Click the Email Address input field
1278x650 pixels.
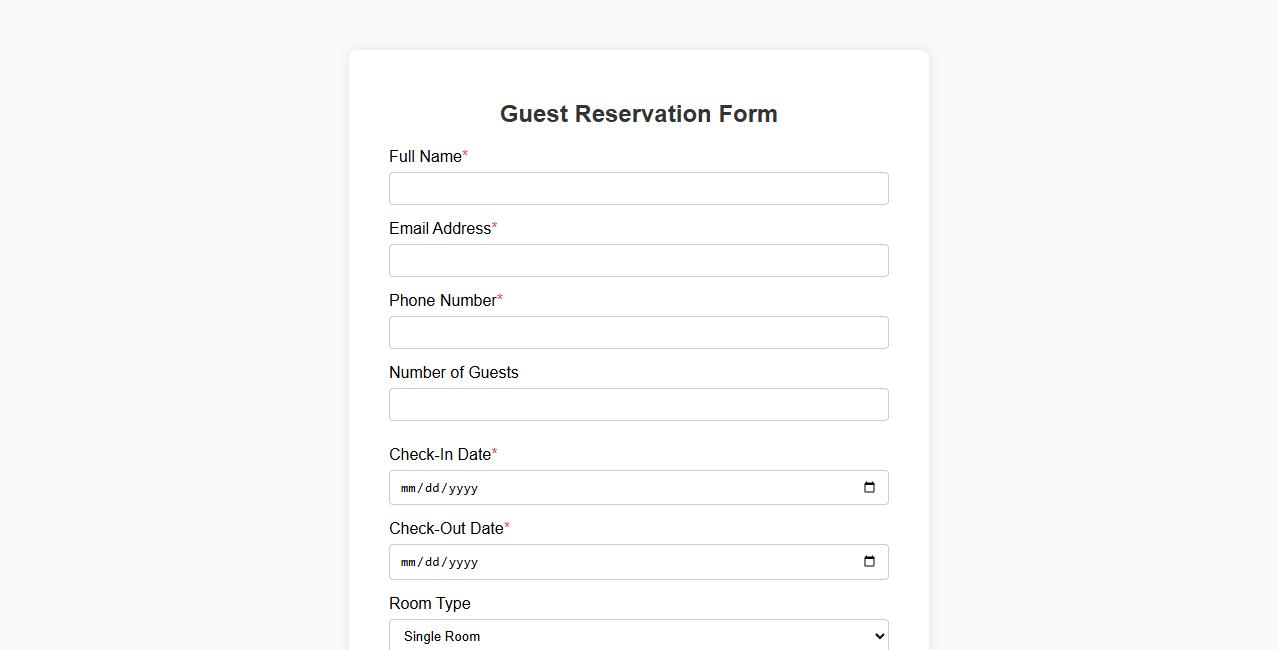click(x=639, y=260)
